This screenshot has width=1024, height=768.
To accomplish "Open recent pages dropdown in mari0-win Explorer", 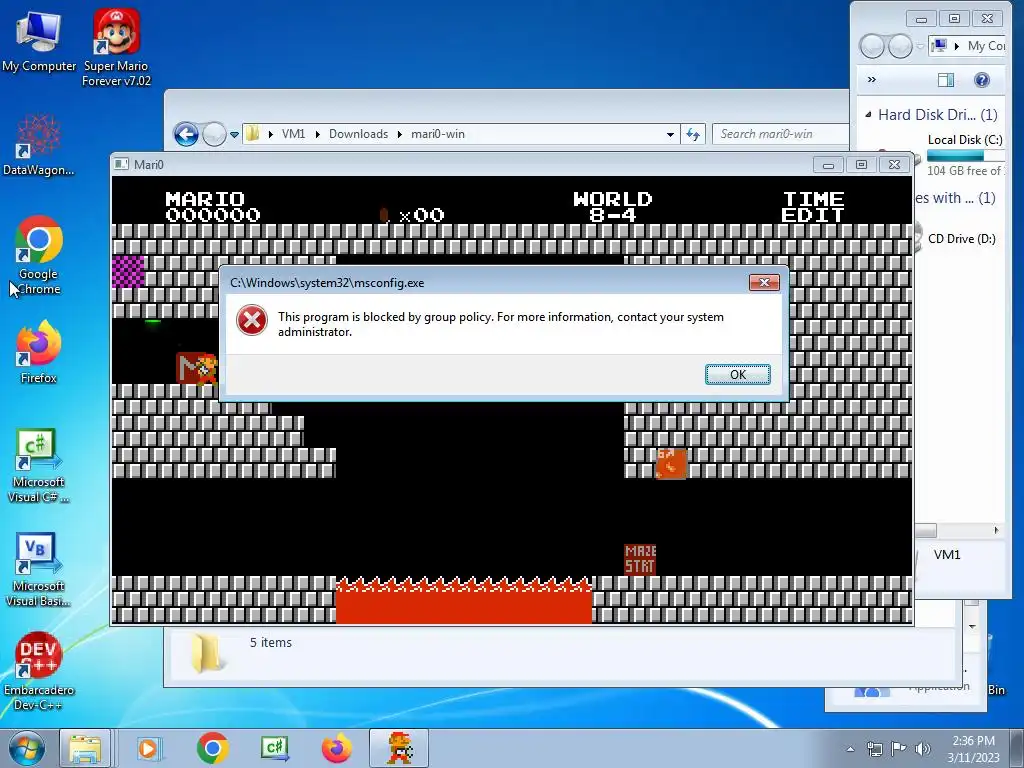I will [234, 135].
